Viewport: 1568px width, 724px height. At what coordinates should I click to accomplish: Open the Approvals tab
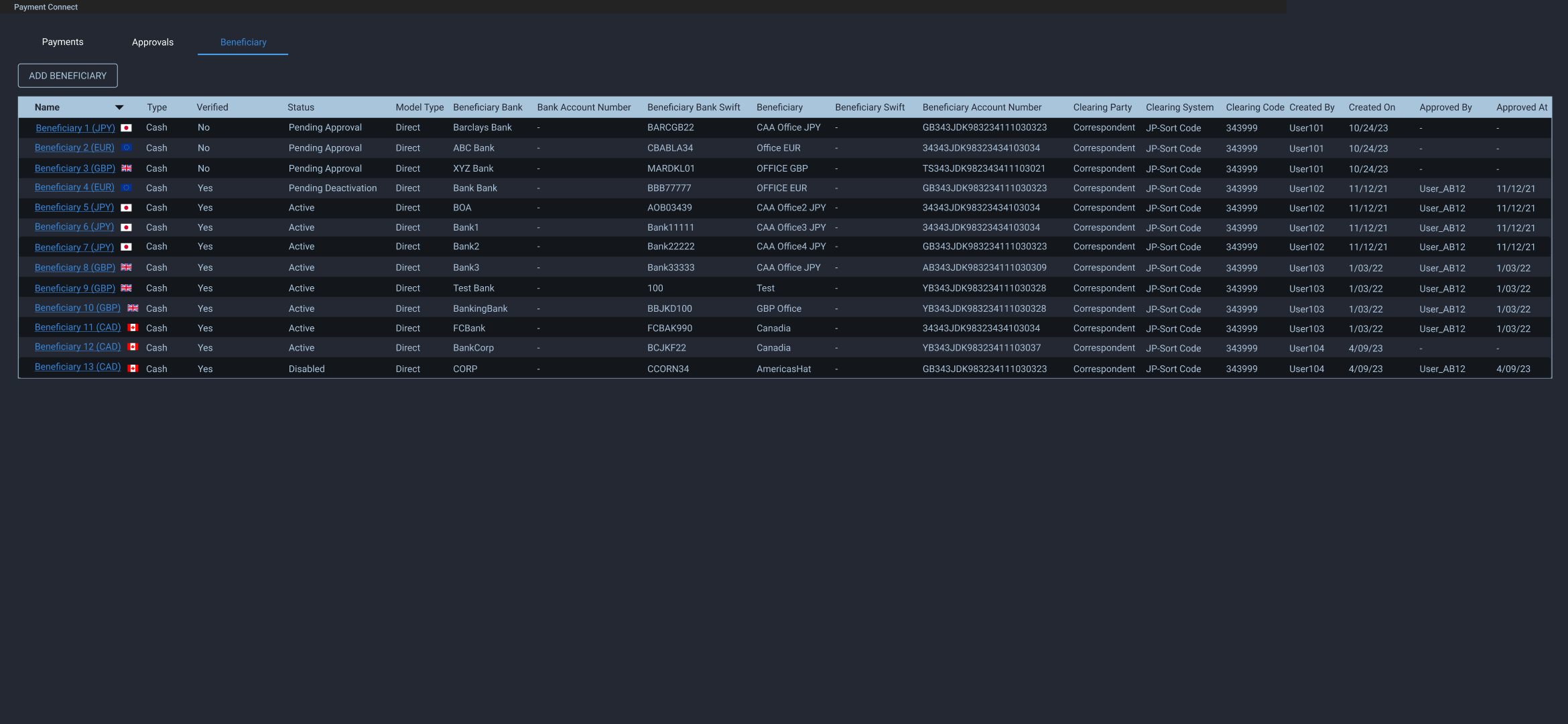pyautogui.click(x=152, y=42)
